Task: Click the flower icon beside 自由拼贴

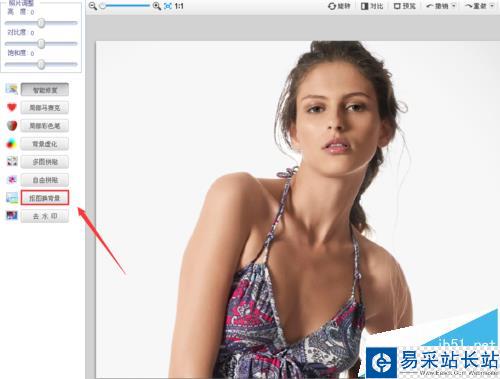Action: [x=12, y=180]
